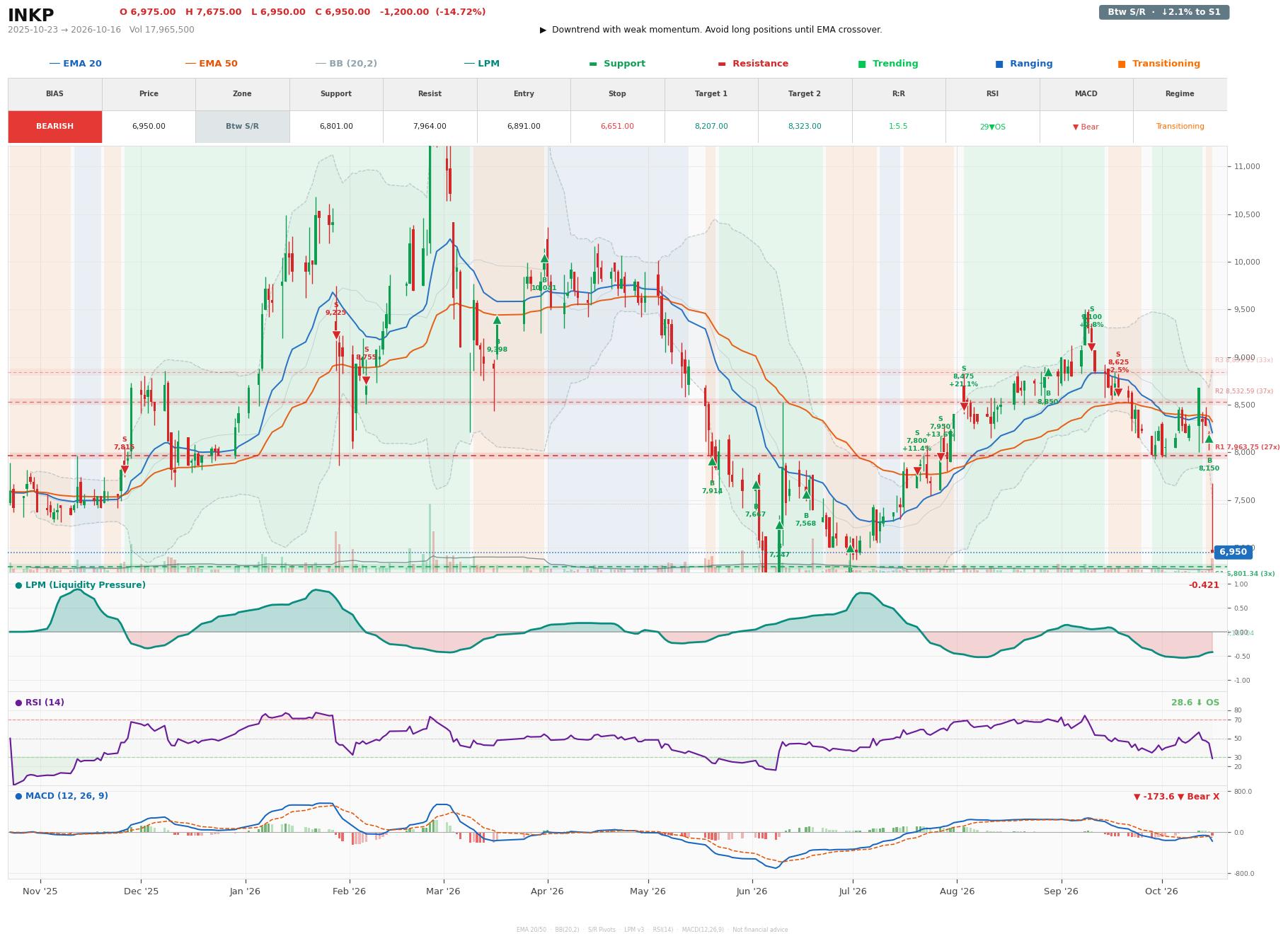1288x941 pixels.
Task: Click the blue dot beside MACD title
Action: (18, 797)
